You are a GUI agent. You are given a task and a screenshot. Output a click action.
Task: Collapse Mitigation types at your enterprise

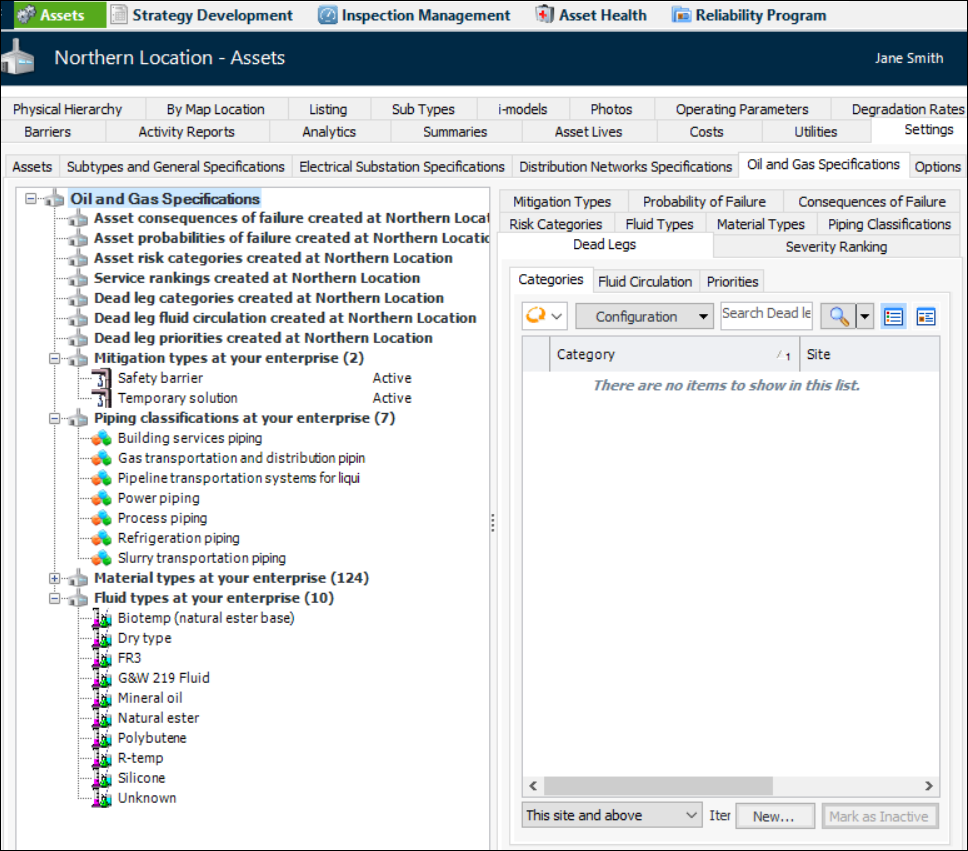54,358
